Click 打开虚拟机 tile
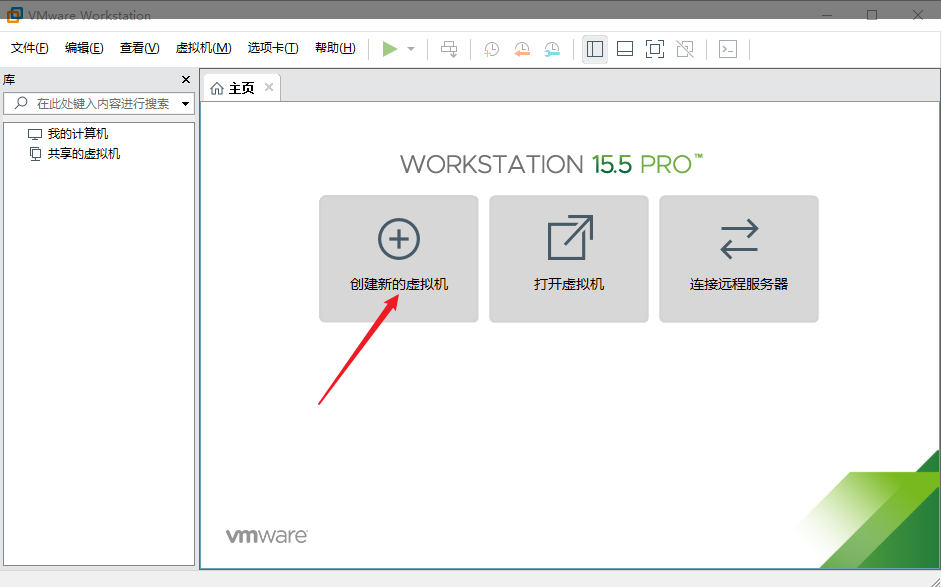 point(569,259)
